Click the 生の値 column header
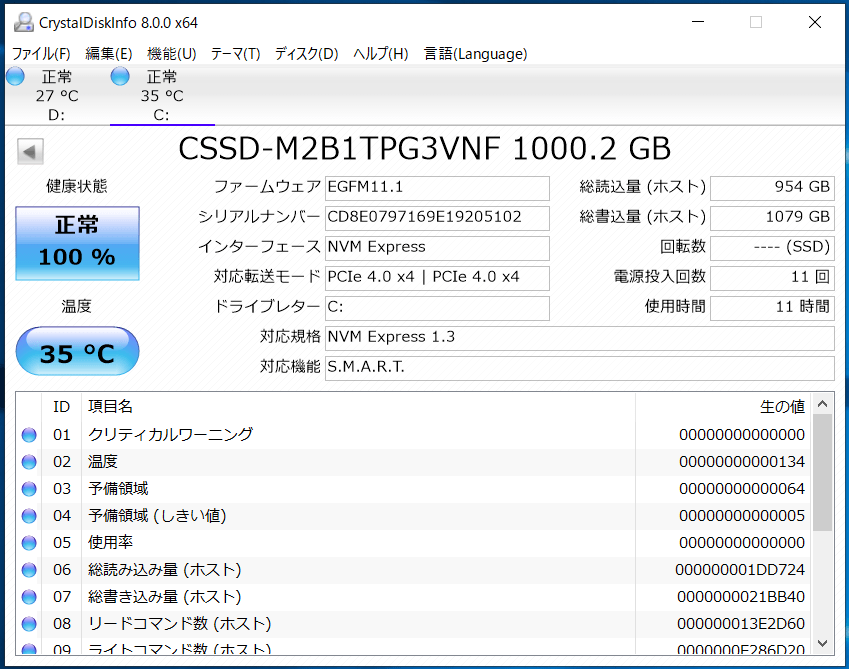849x669 pixels. coord(723,406)
